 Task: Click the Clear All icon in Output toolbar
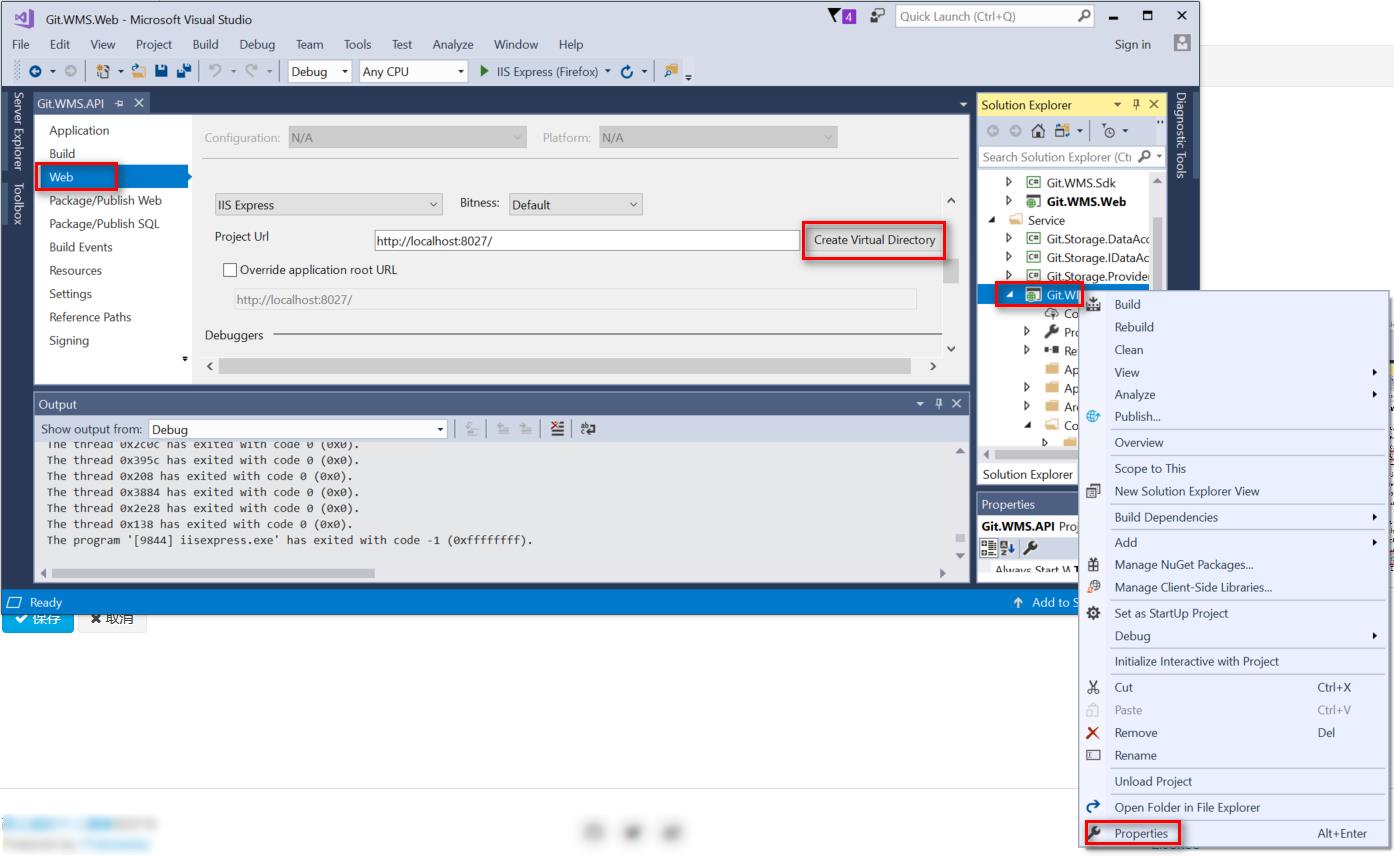tap(557, 428)
